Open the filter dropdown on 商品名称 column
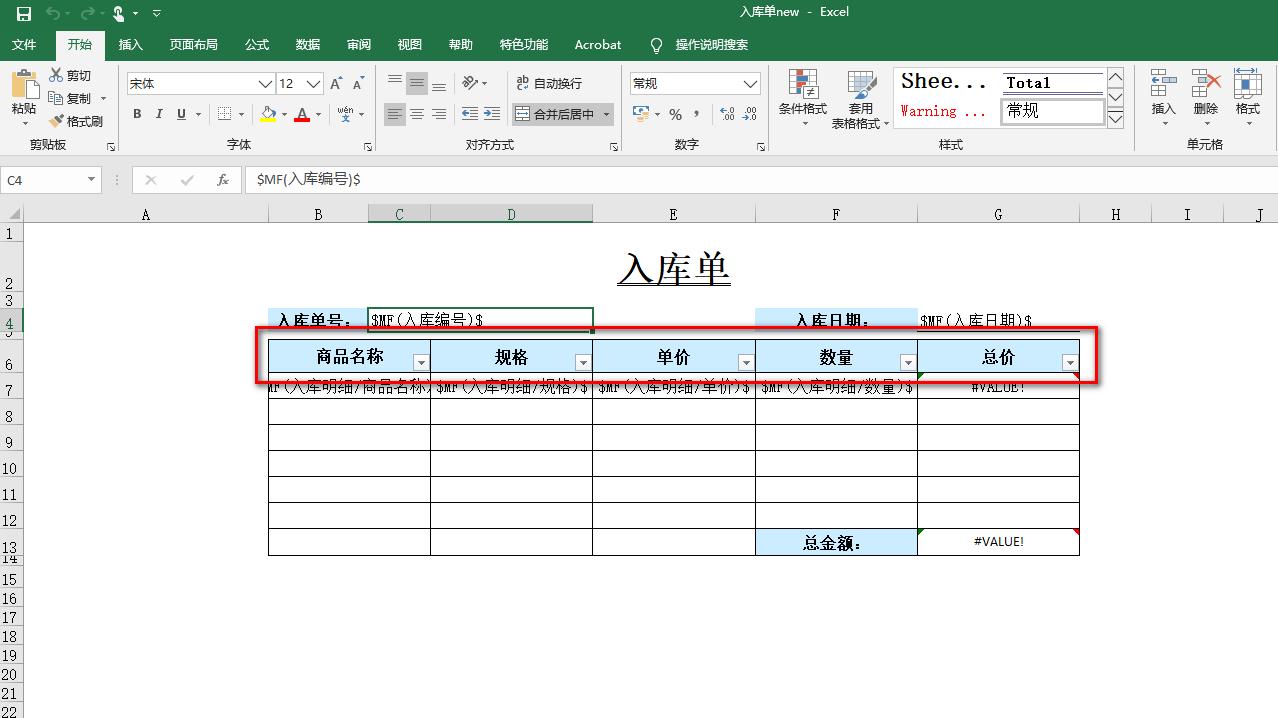Screen dimensions: 1278x718 [x=421, y=360]
